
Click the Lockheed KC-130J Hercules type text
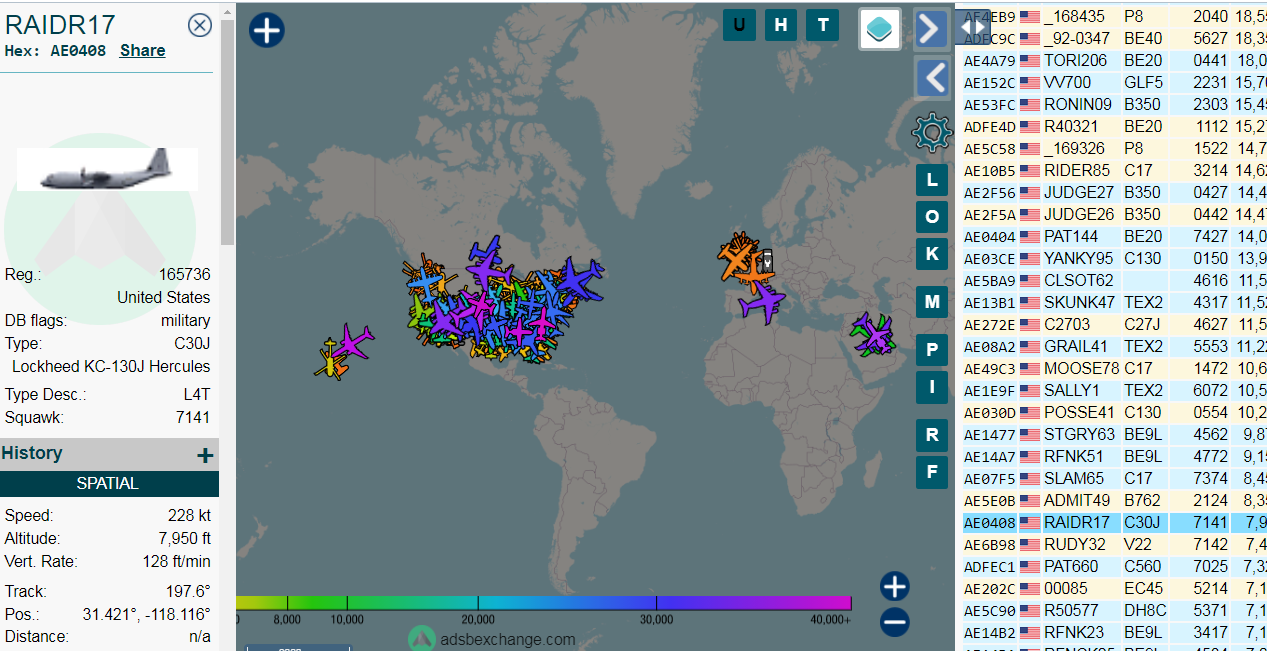pyautogui.click(x=111, y=366)
